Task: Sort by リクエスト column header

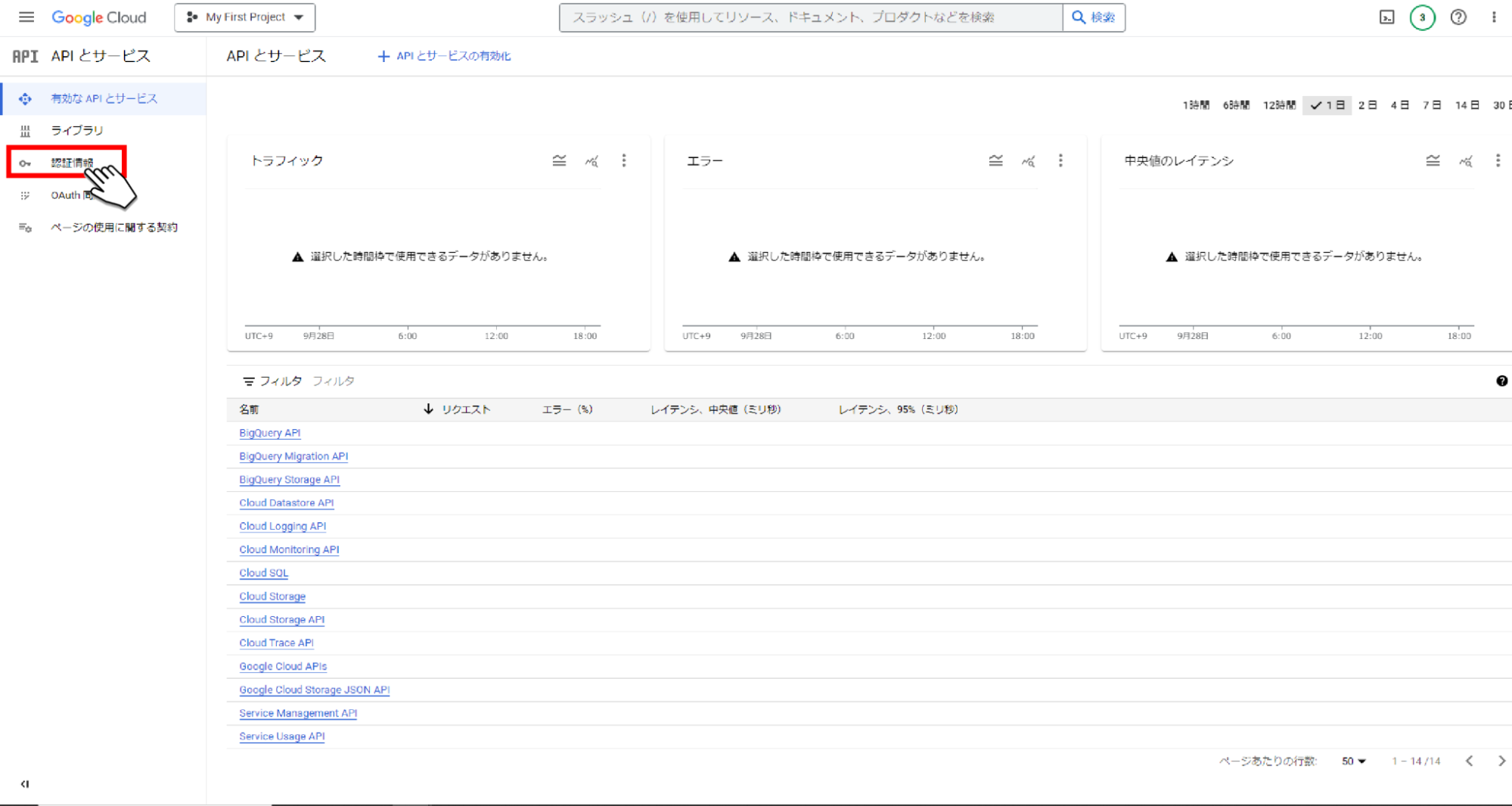Action: tap(466, 409)
